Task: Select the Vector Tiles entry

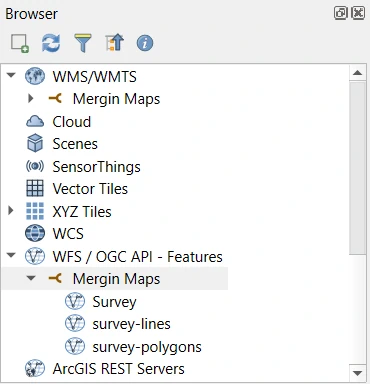Action: coord(90,189)
